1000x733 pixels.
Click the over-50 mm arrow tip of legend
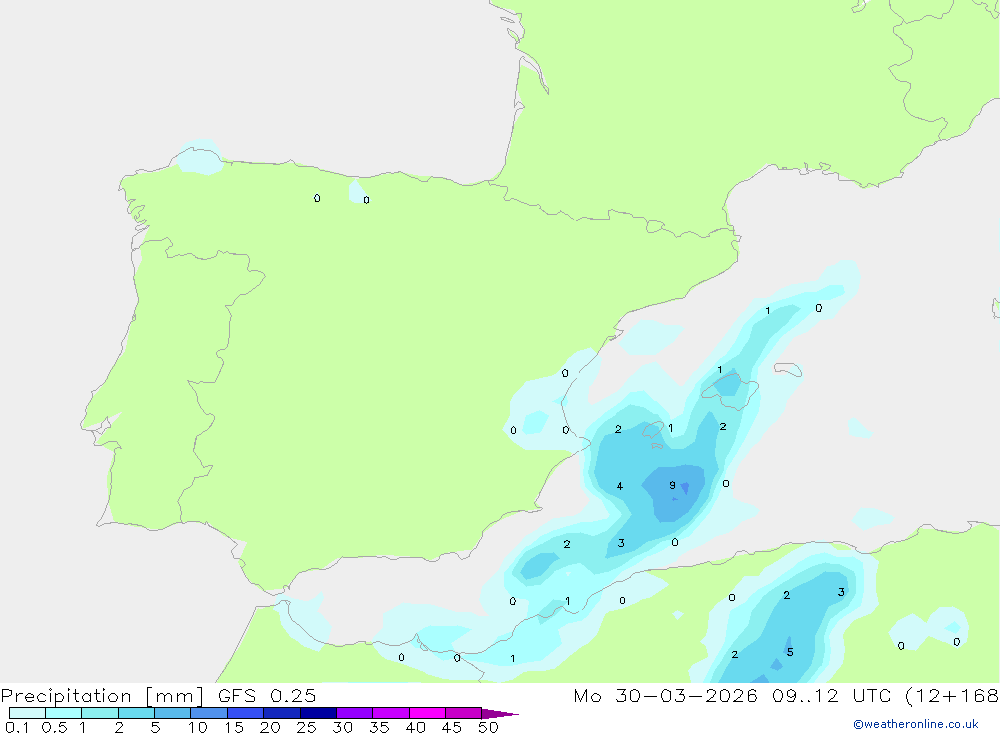500,714
